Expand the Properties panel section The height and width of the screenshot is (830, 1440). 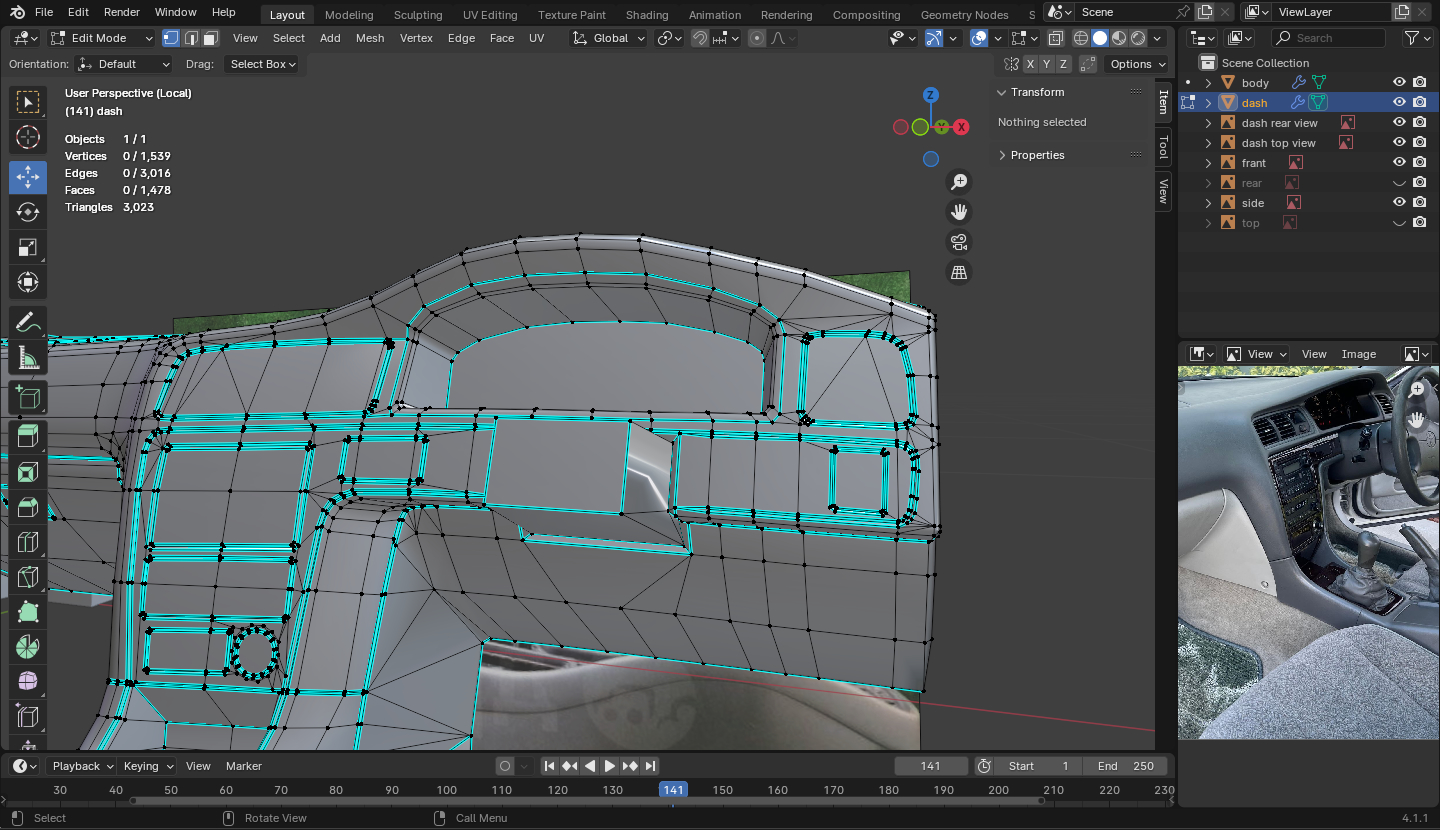pos(1037,155)
